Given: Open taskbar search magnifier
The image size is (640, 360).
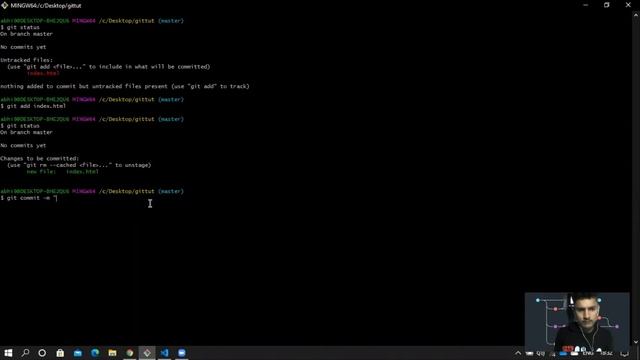Looking at the screenshot, I should click(25, 353).
